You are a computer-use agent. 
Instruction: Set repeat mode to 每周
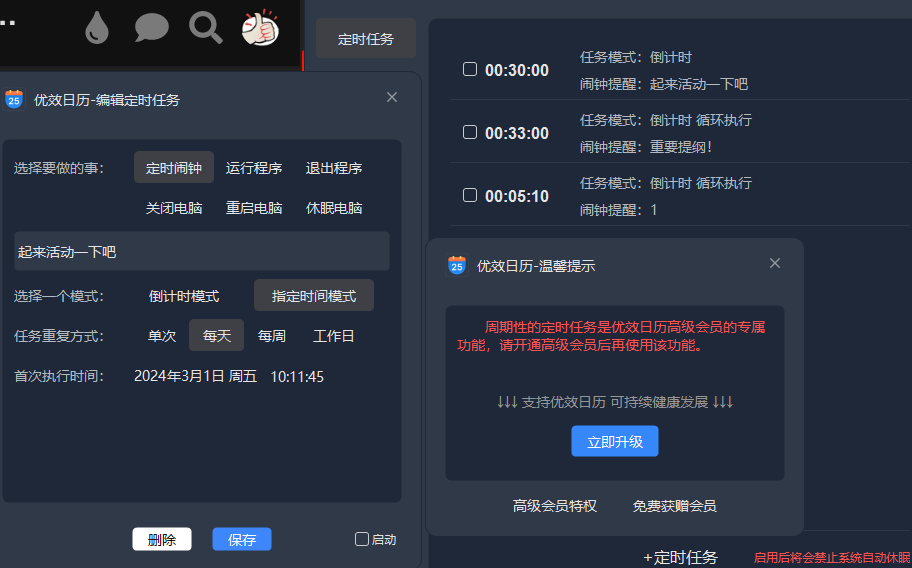(272, 336)
